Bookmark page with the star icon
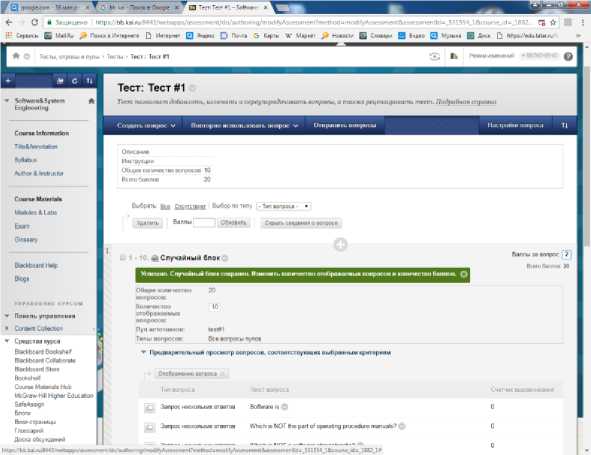The width and height of the screenshot is (591, 455). click(553, 23)
